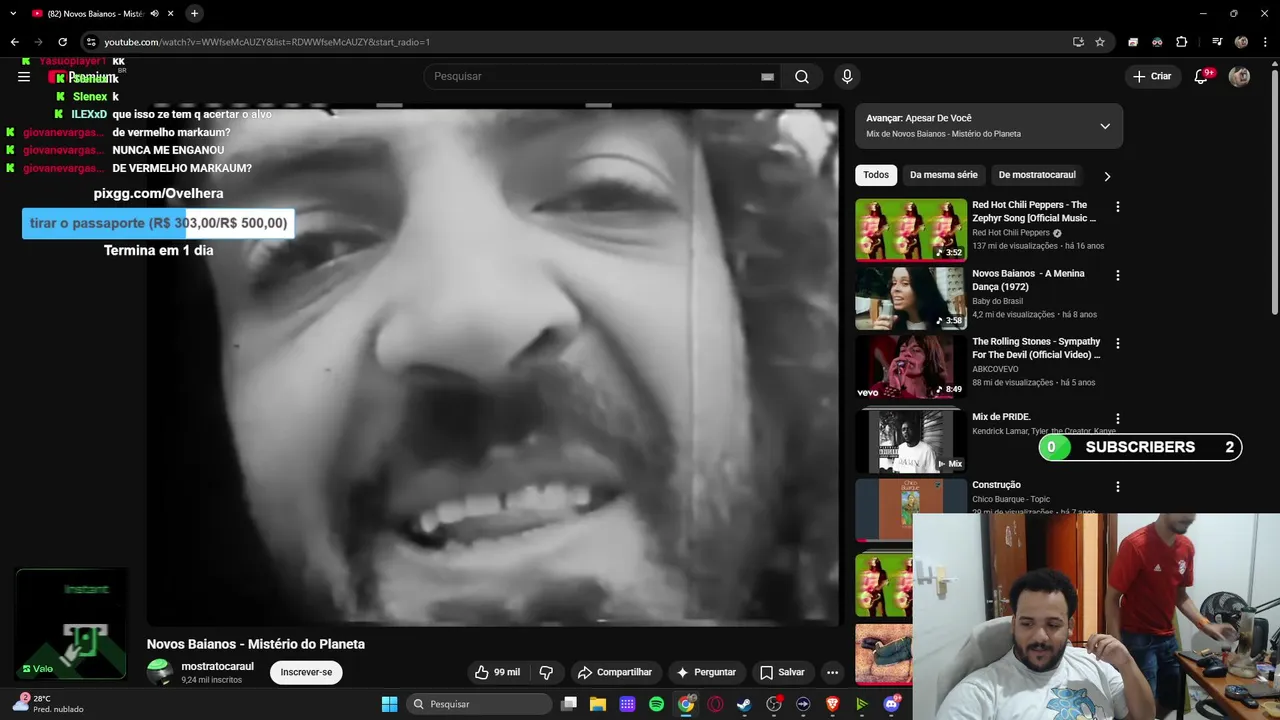Image resolution: width=1280 pixels, height=720 pixels.
Task: View site information icon in address bar
Action: click(x=91, y=42)
